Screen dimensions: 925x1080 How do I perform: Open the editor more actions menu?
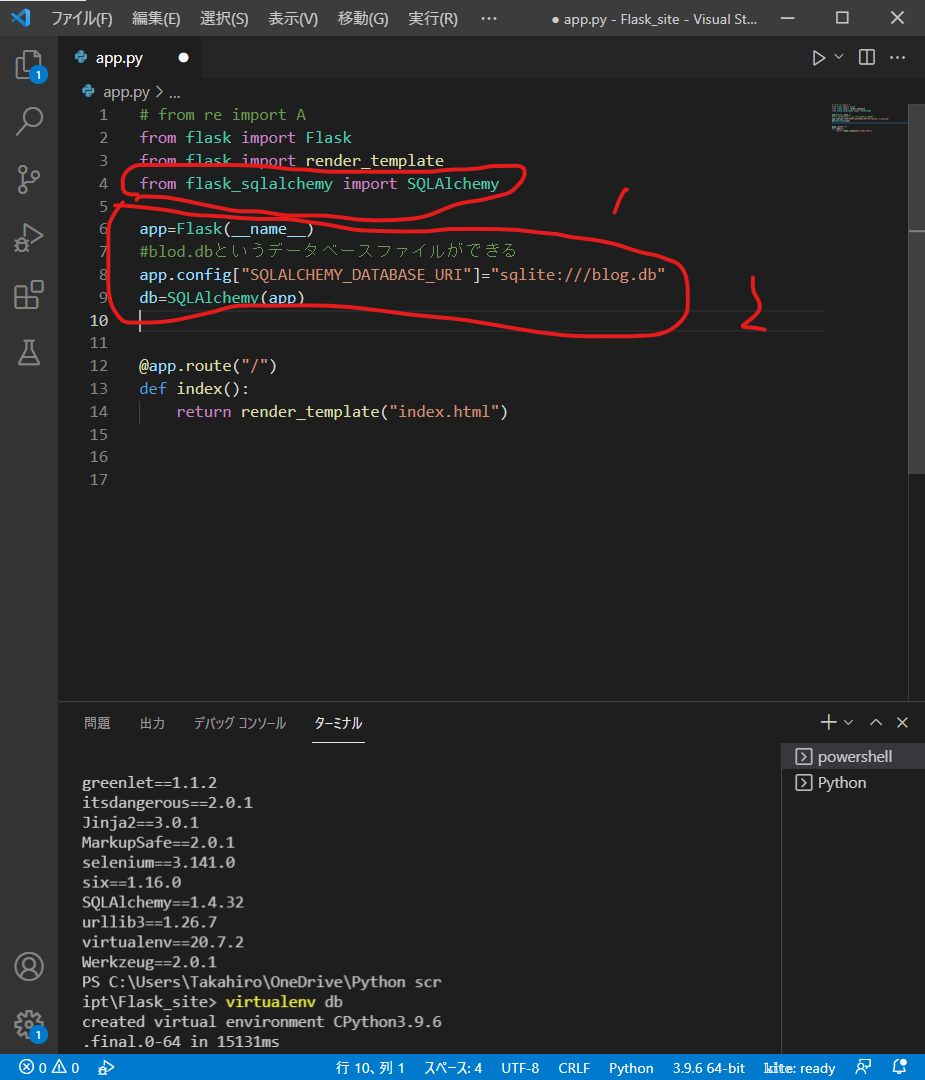click(x=897, y=58)
